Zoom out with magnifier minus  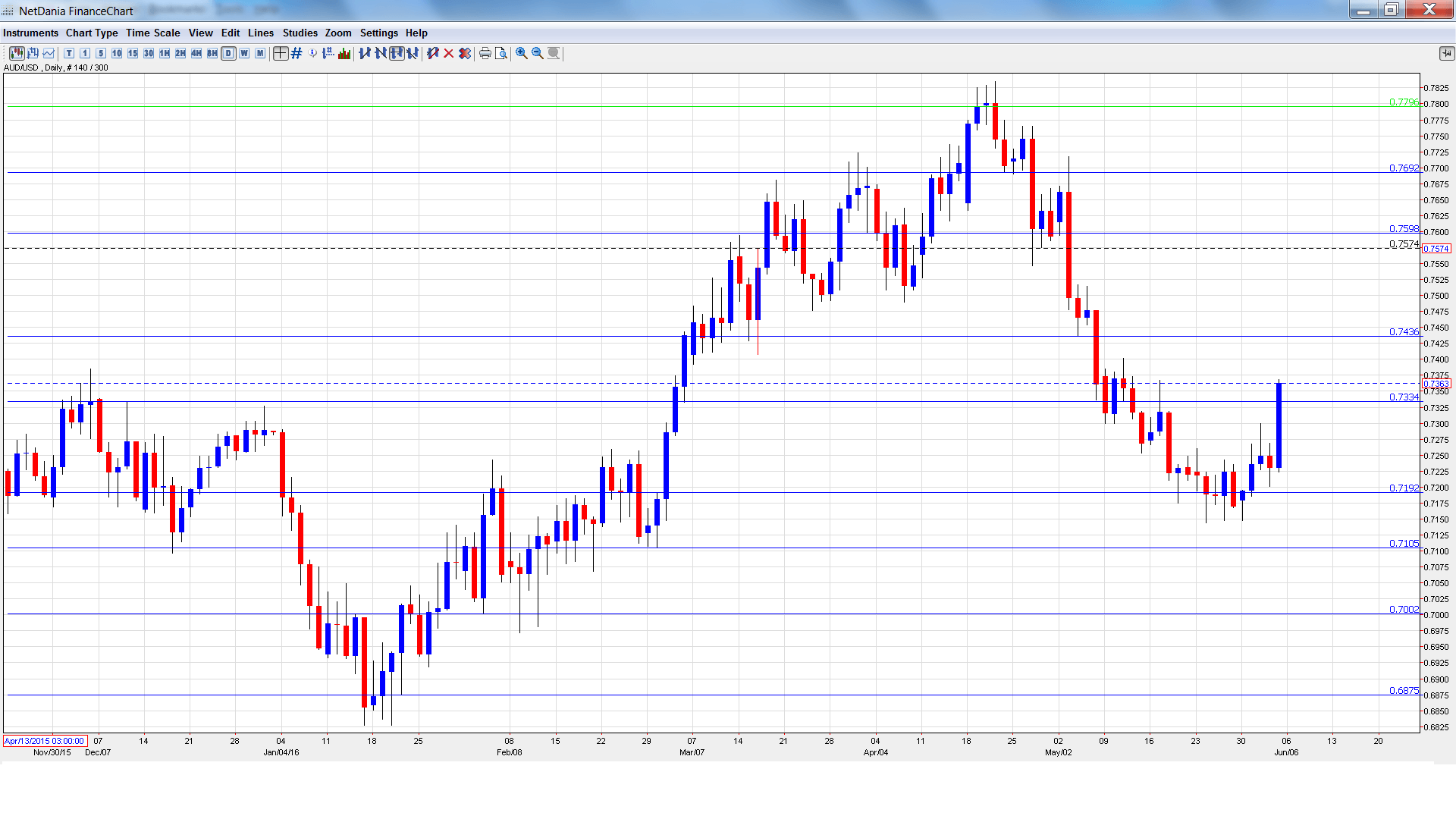click(x=538, y=53)
